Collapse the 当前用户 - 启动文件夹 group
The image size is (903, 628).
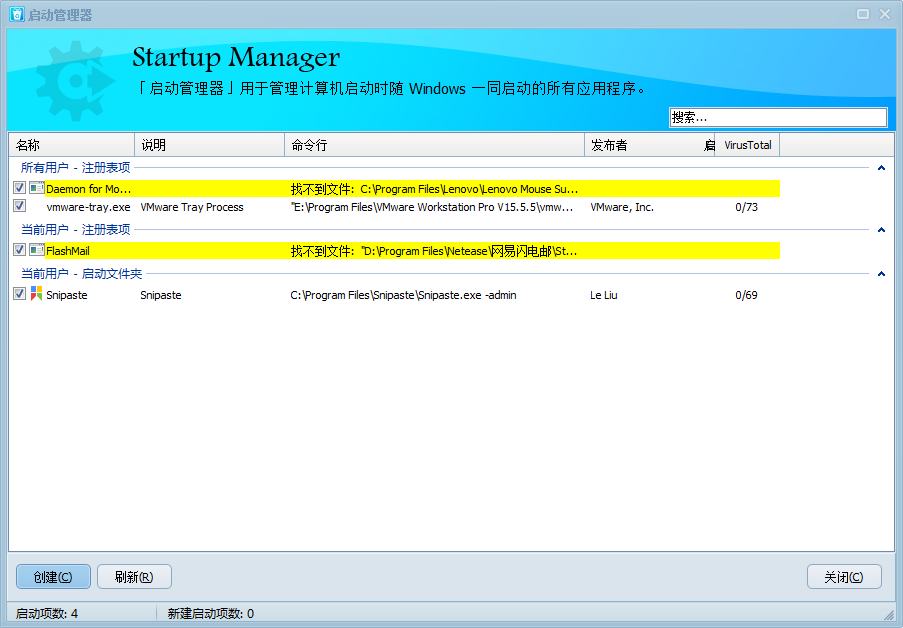pyautogui.click(x=881, y=274)
